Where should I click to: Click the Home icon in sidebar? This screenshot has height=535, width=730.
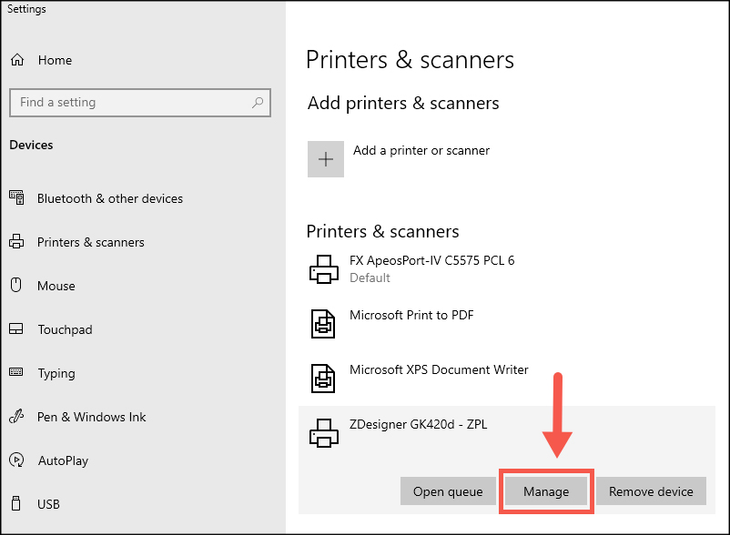click(17, 60)
